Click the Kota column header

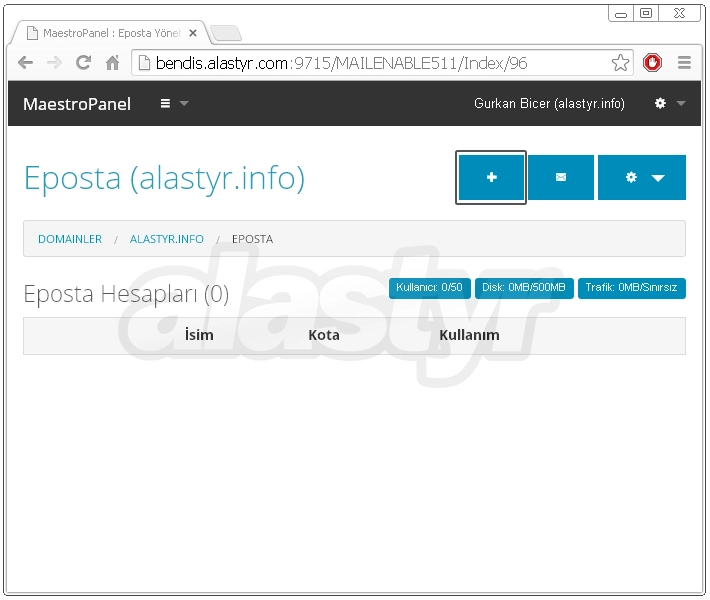(x=324, y=335)
